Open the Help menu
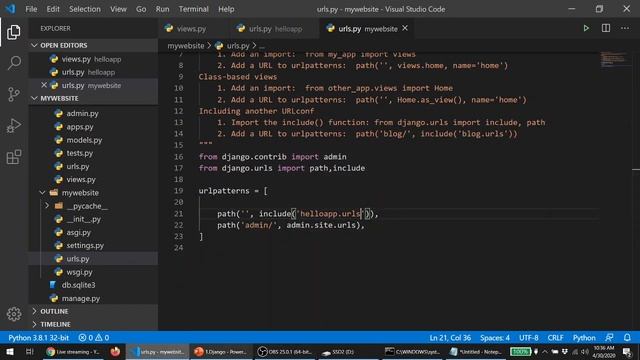 click(226, 9)
